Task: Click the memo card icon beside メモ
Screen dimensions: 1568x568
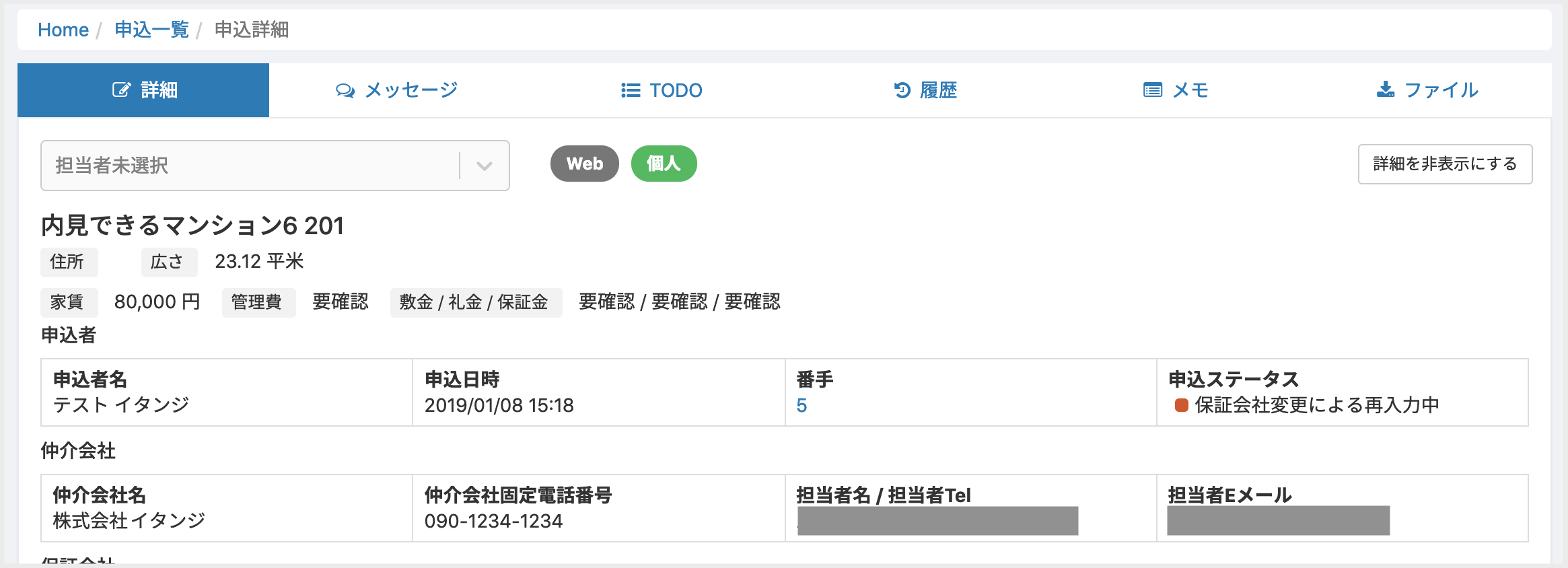Action: coord(1153,90)
